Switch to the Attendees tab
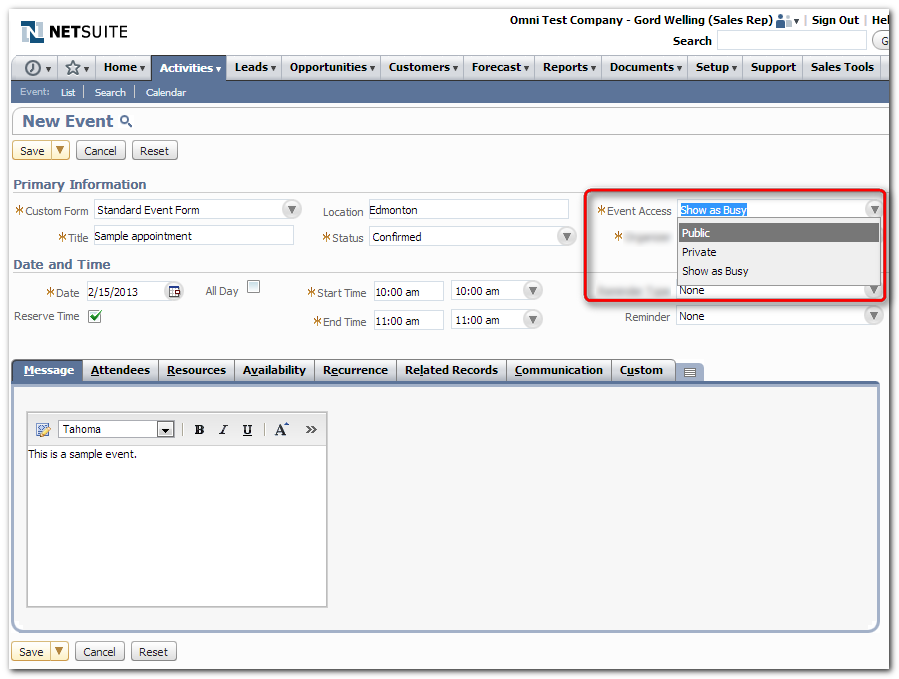The image size is (899, 679). tap(120, 370)
